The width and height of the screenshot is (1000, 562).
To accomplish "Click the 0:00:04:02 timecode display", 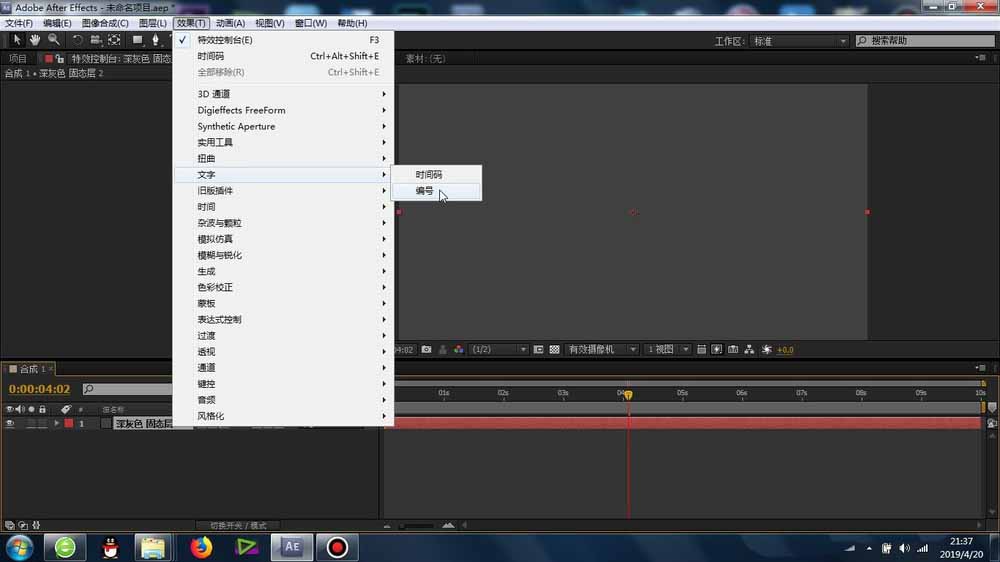I will [x=40, y=389].
